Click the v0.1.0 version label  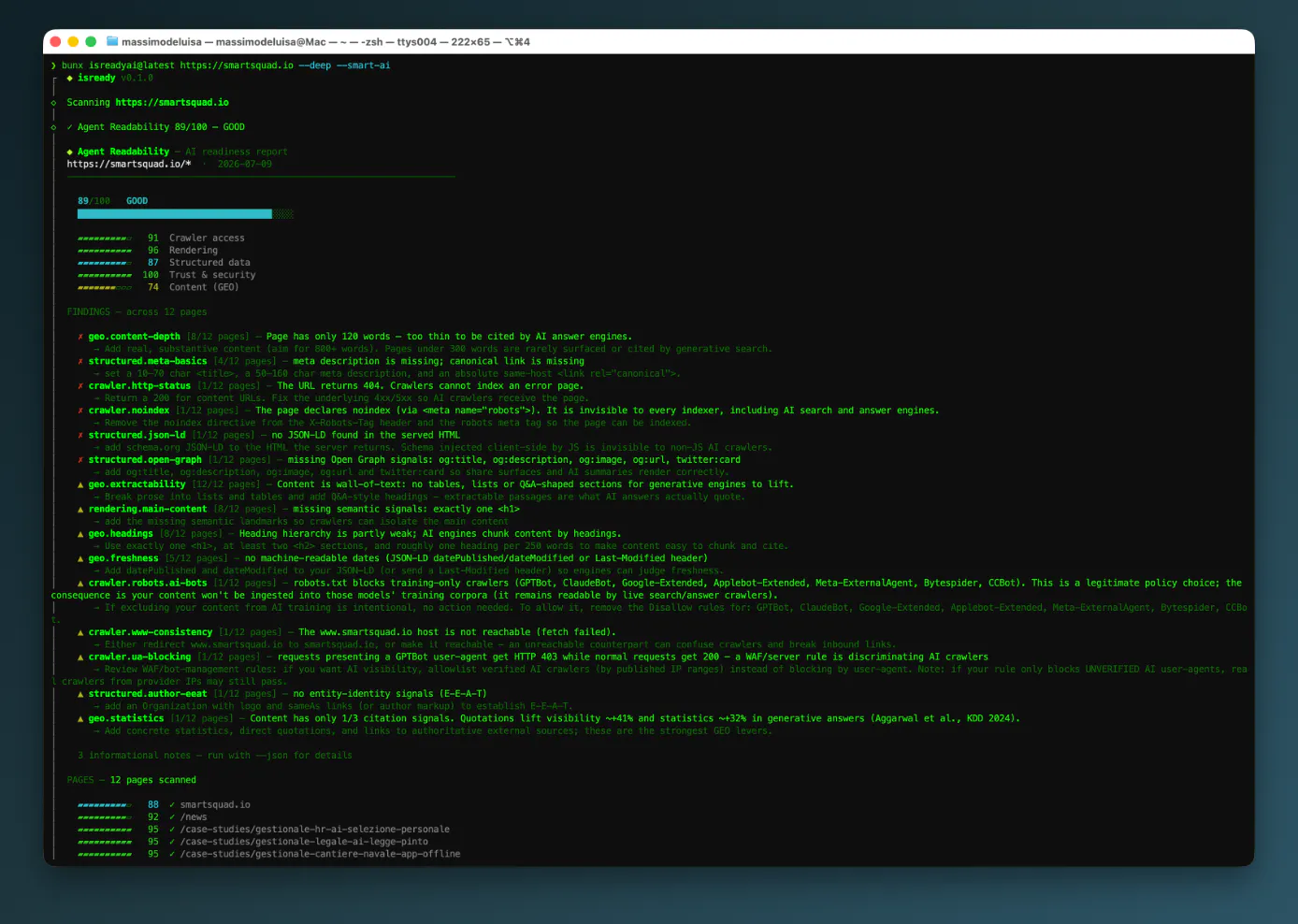click(137, 79)
